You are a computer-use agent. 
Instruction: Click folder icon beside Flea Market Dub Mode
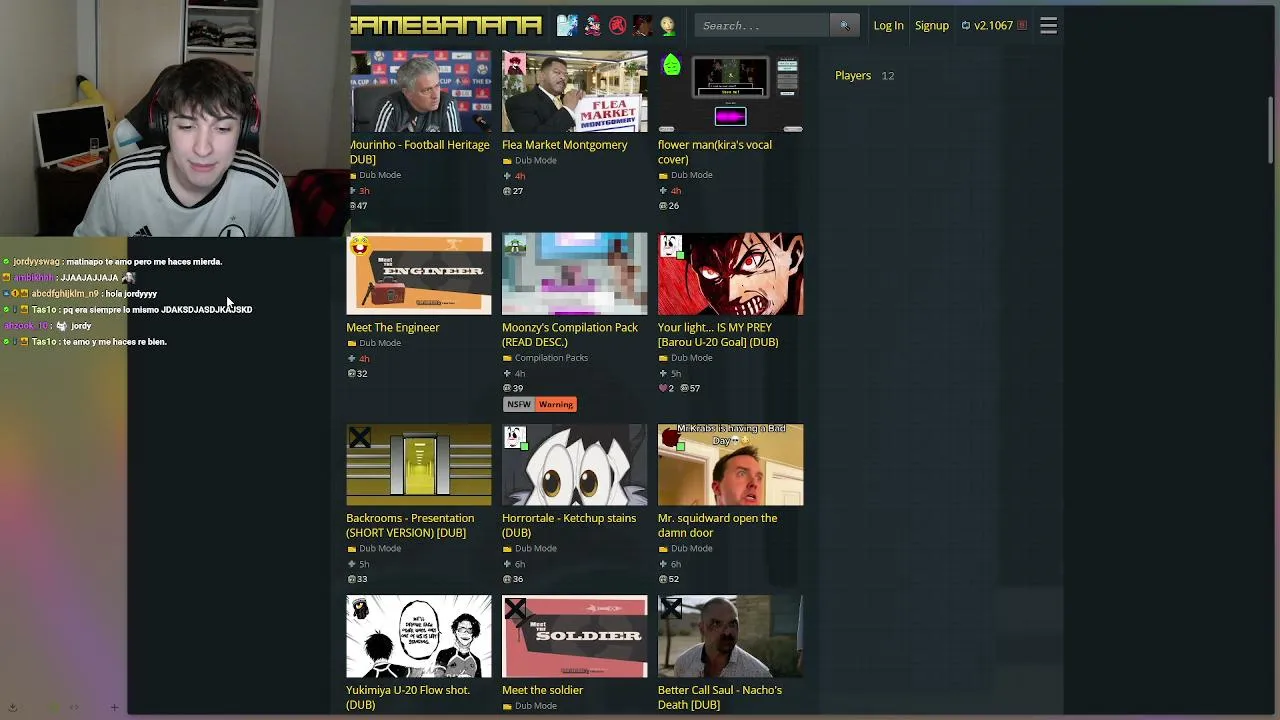point(507,160)
